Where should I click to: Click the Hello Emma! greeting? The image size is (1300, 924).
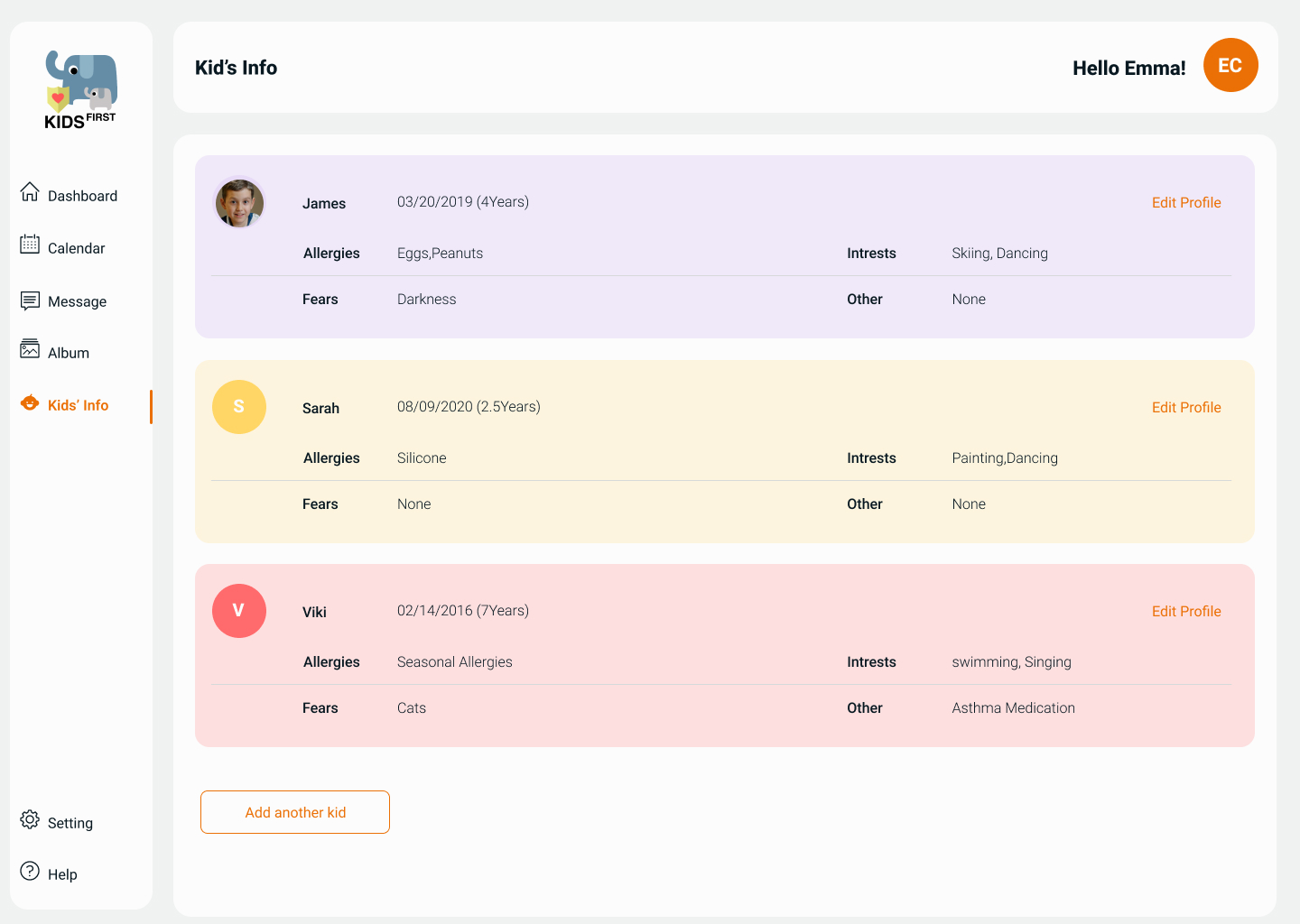click(1129, 68)
